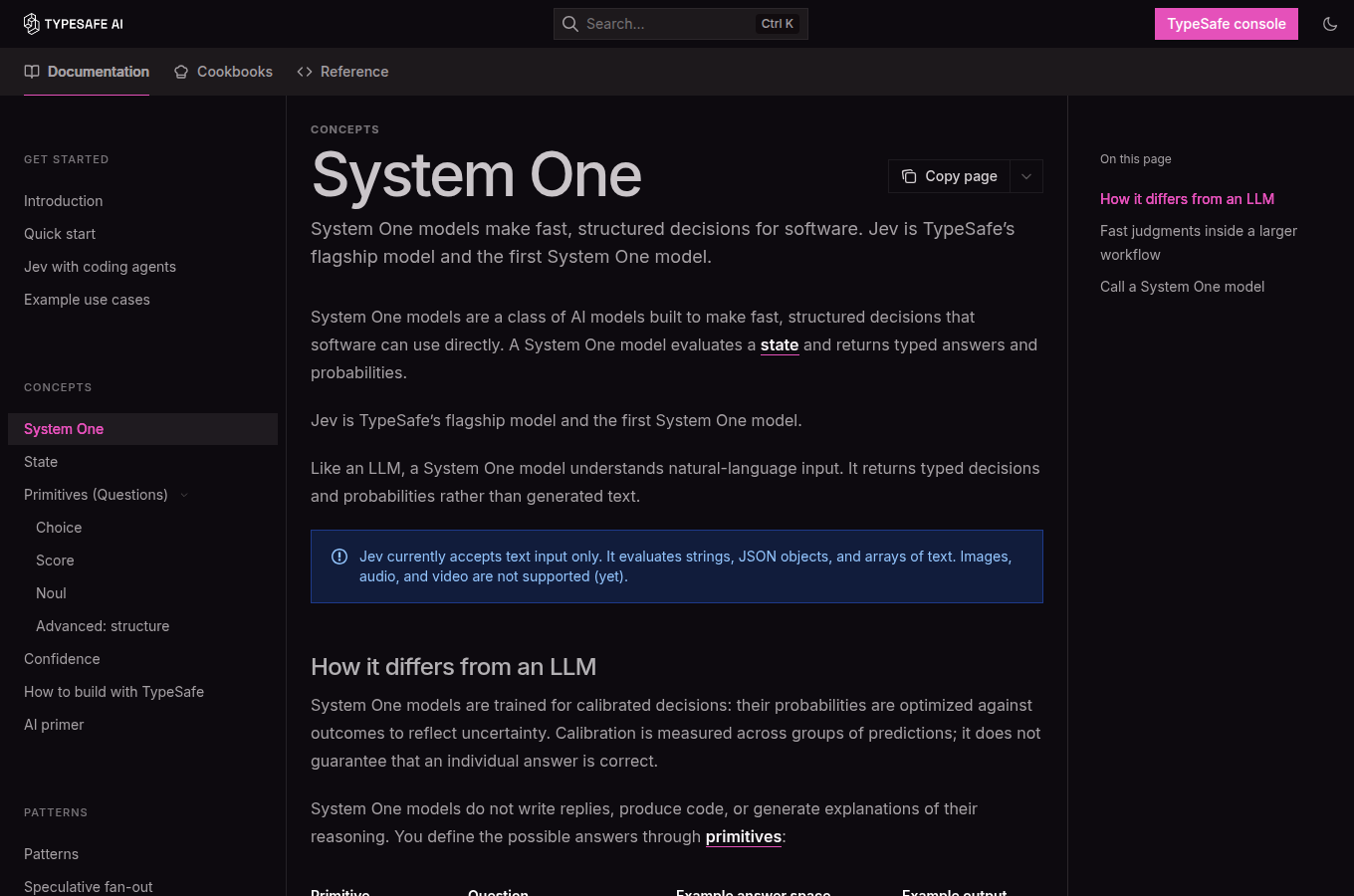Screen dimensions: 1354x896
Task: Click the info icon in the callout
Action: pyautogui.click(x=339, y=557)
